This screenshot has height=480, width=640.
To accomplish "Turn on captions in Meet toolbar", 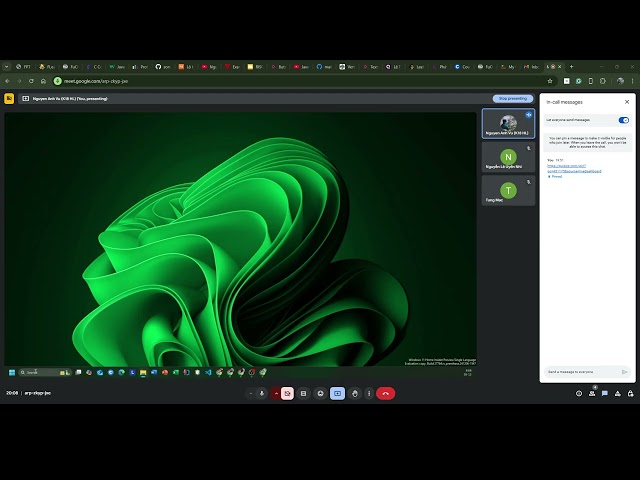I will (x=303, y=393).
